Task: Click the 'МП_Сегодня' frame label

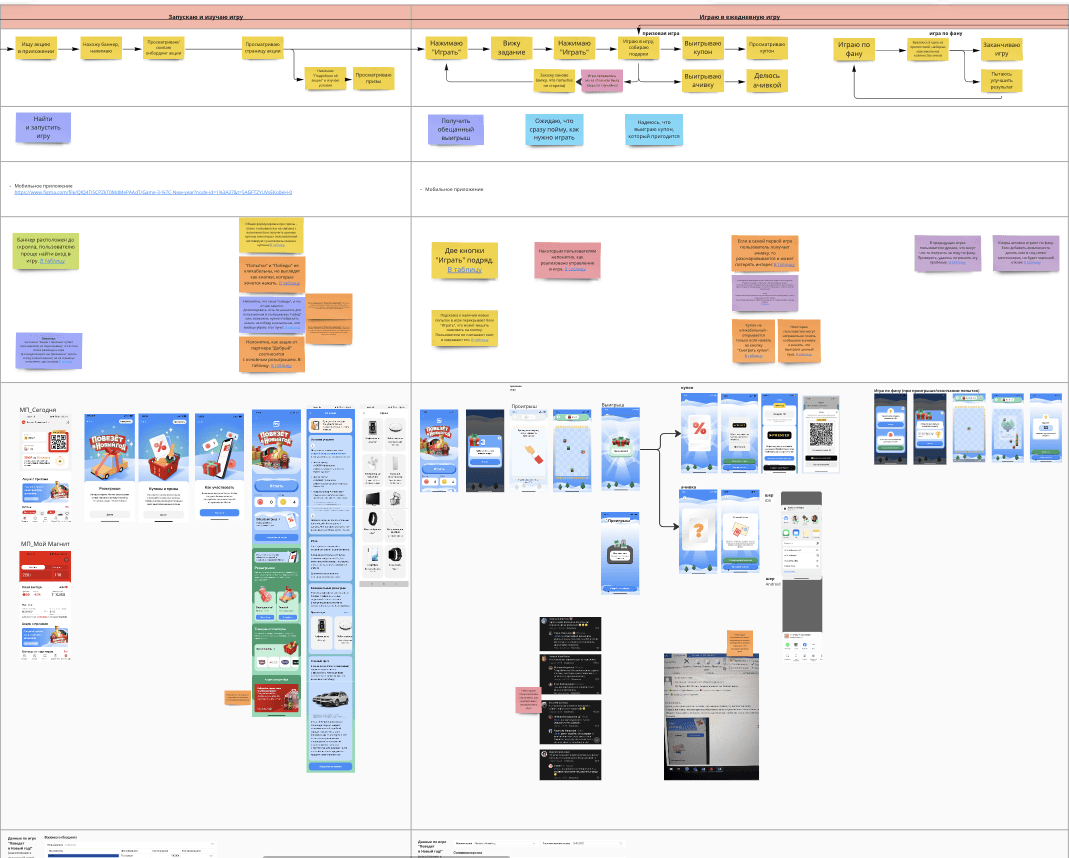Action: coord(38,410)
